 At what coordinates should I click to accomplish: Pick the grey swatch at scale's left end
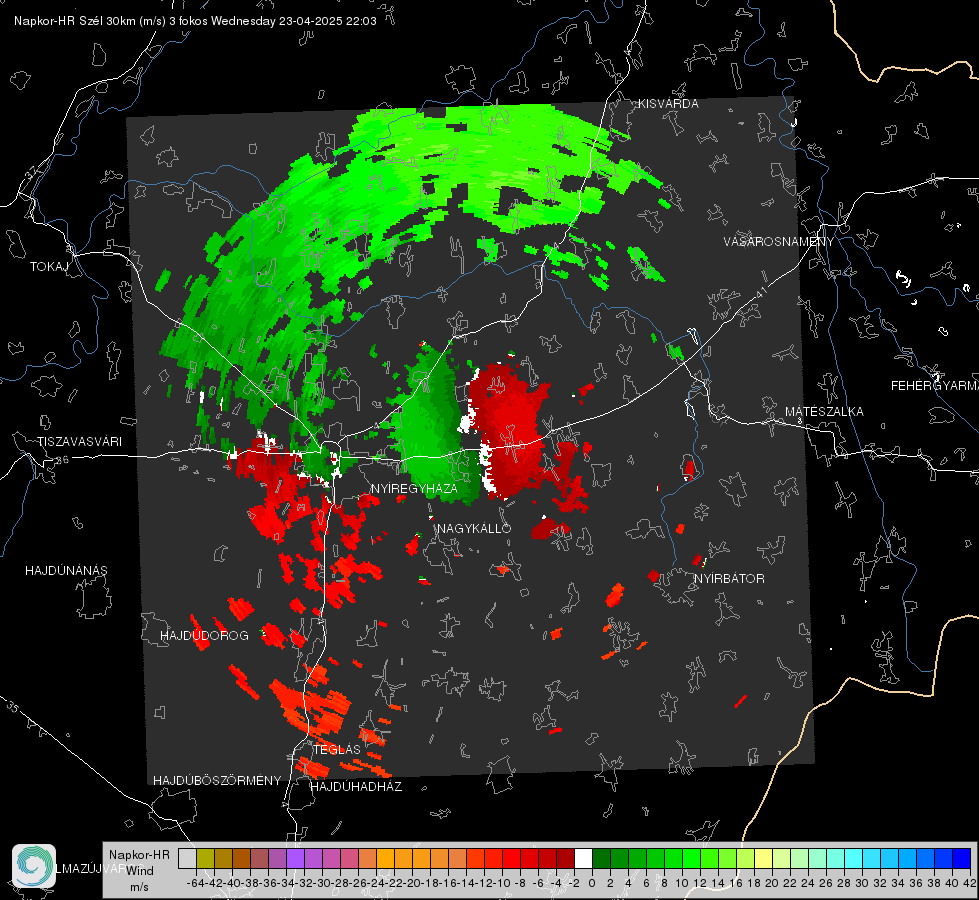pos(187,859)
